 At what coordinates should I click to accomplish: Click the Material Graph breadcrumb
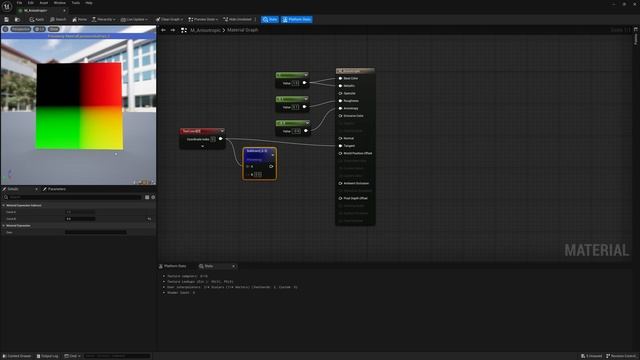[242, 30]
